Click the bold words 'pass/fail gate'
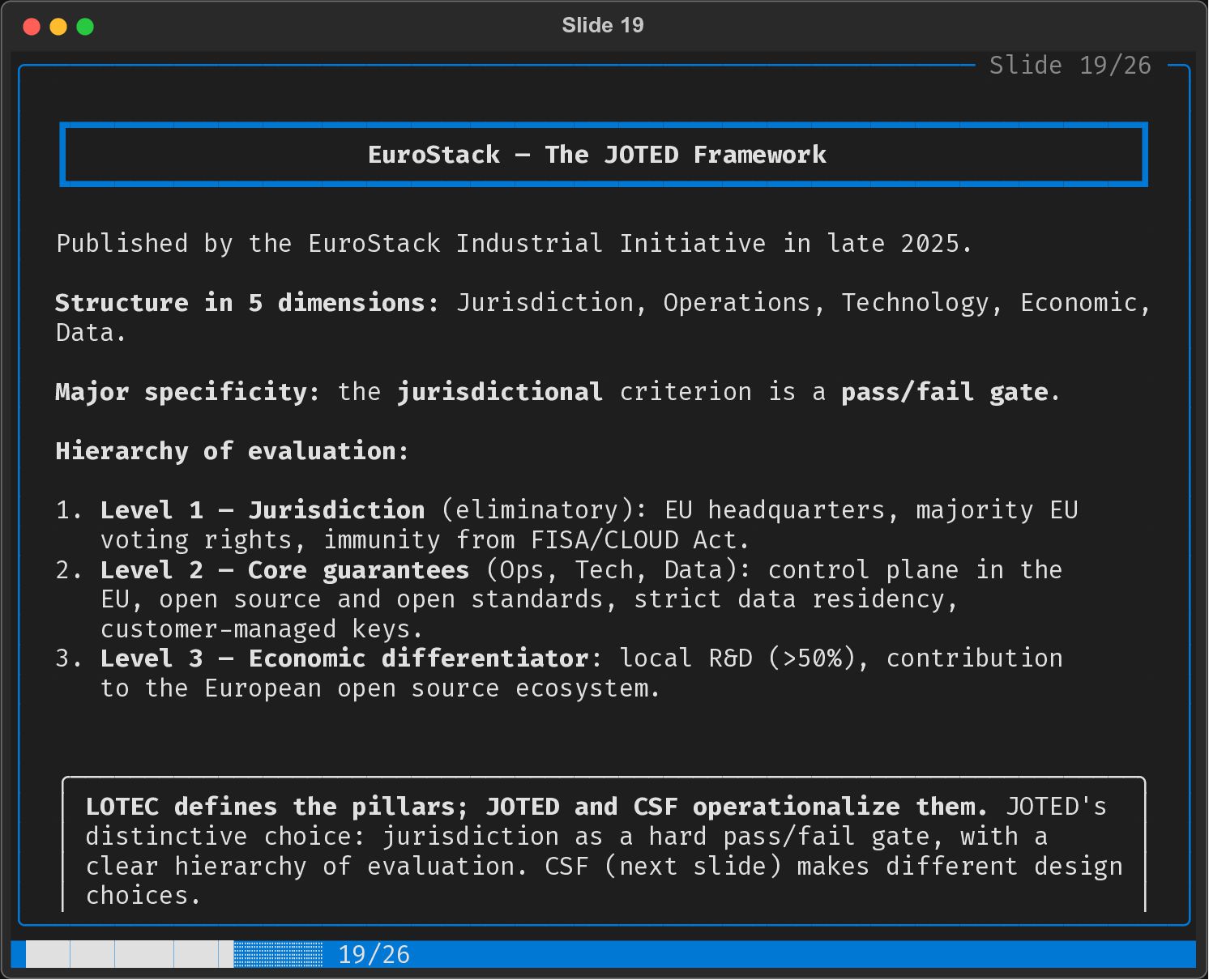The image size is (1209, 980). (x=945, y=392)
